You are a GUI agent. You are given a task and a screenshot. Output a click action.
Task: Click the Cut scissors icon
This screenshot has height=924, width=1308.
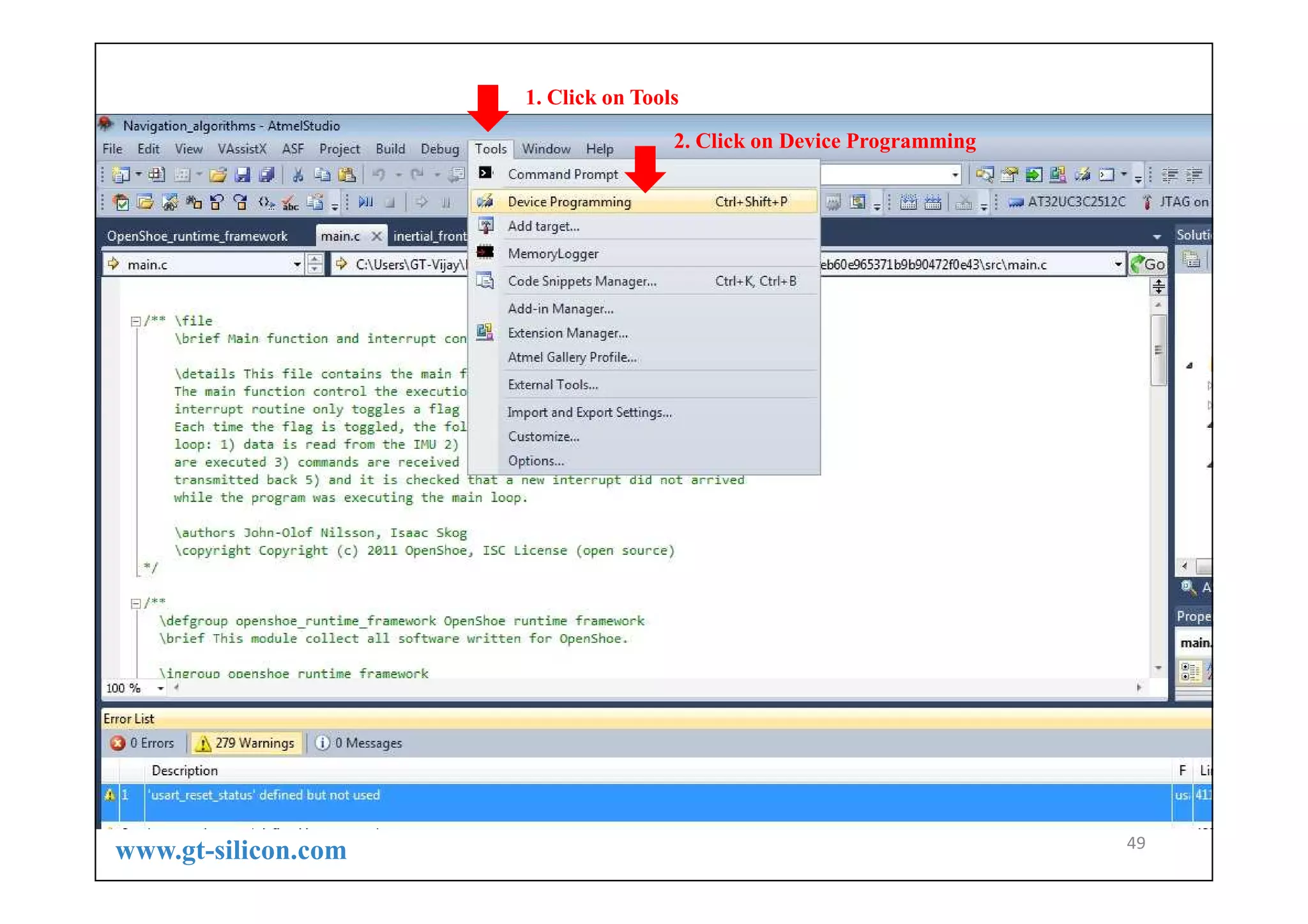298,174
